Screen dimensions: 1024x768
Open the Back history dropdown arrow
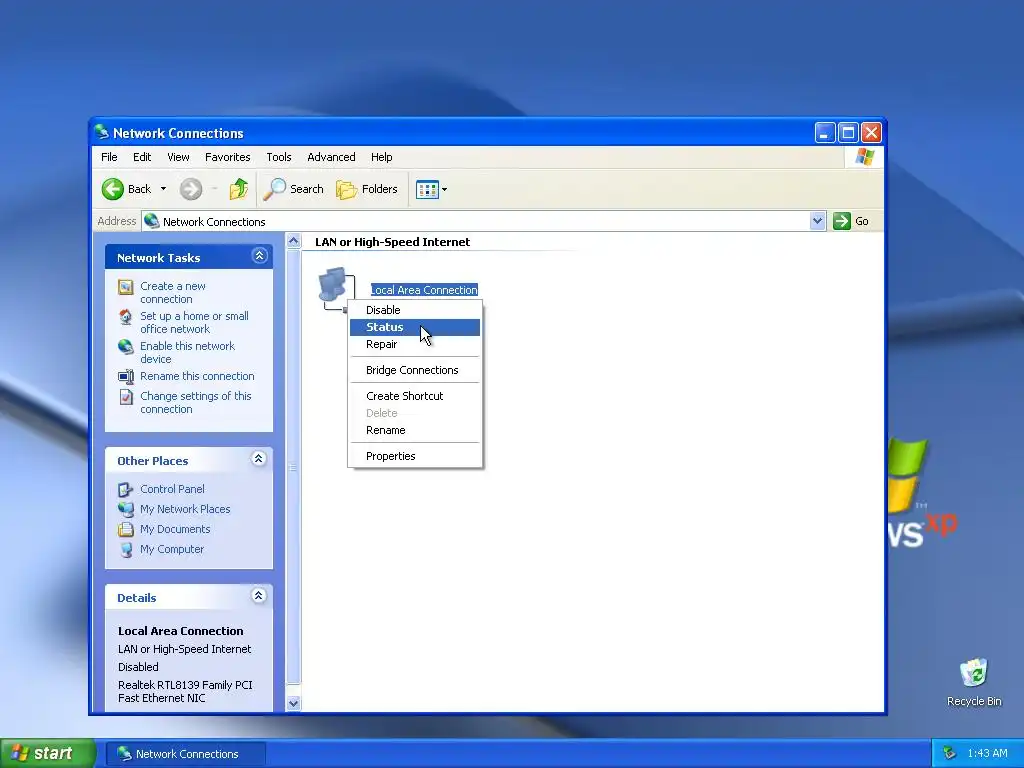163,189
